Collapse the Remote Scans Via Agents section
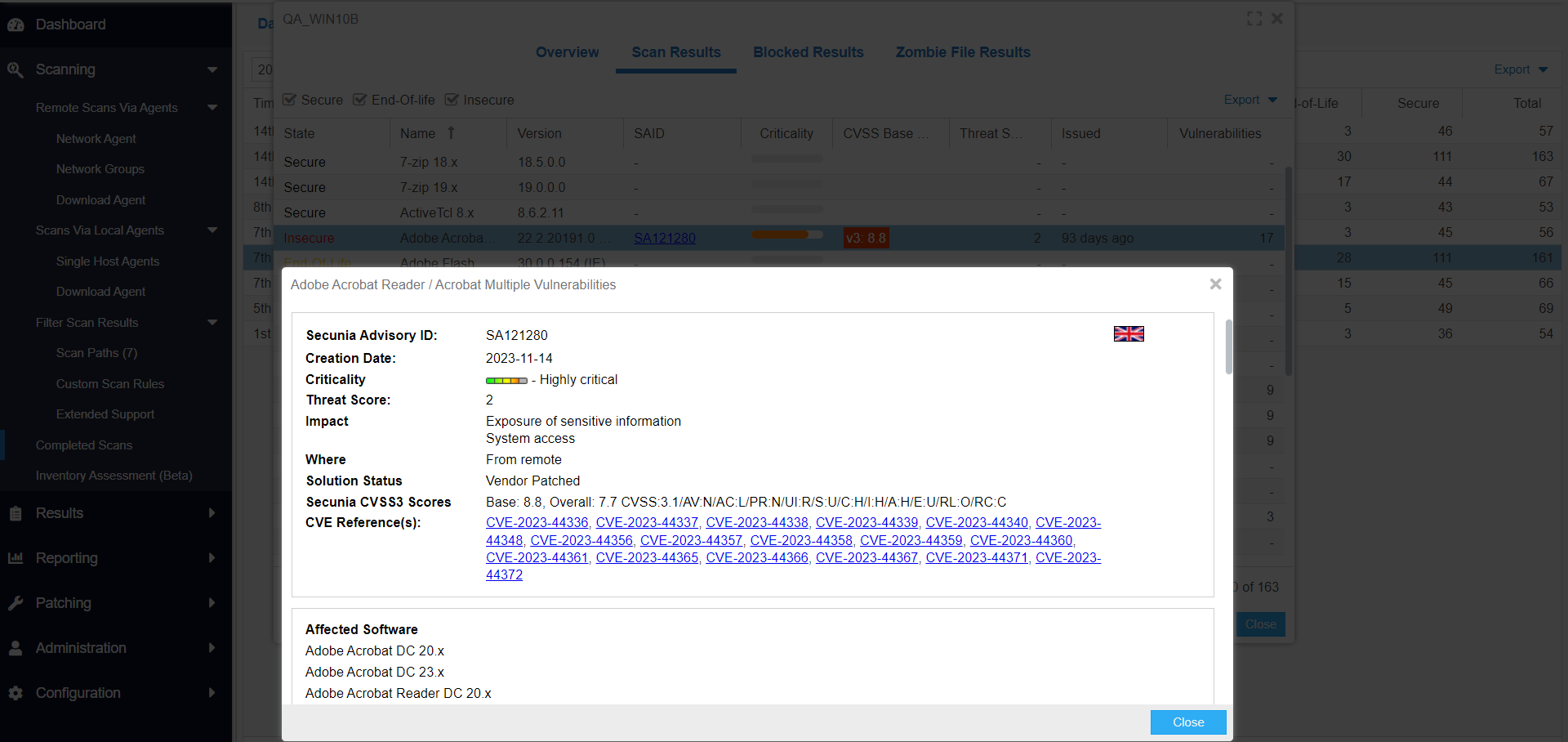Image resolution: width=1568 pixels, height=742 pixels. tap(212, 108)
